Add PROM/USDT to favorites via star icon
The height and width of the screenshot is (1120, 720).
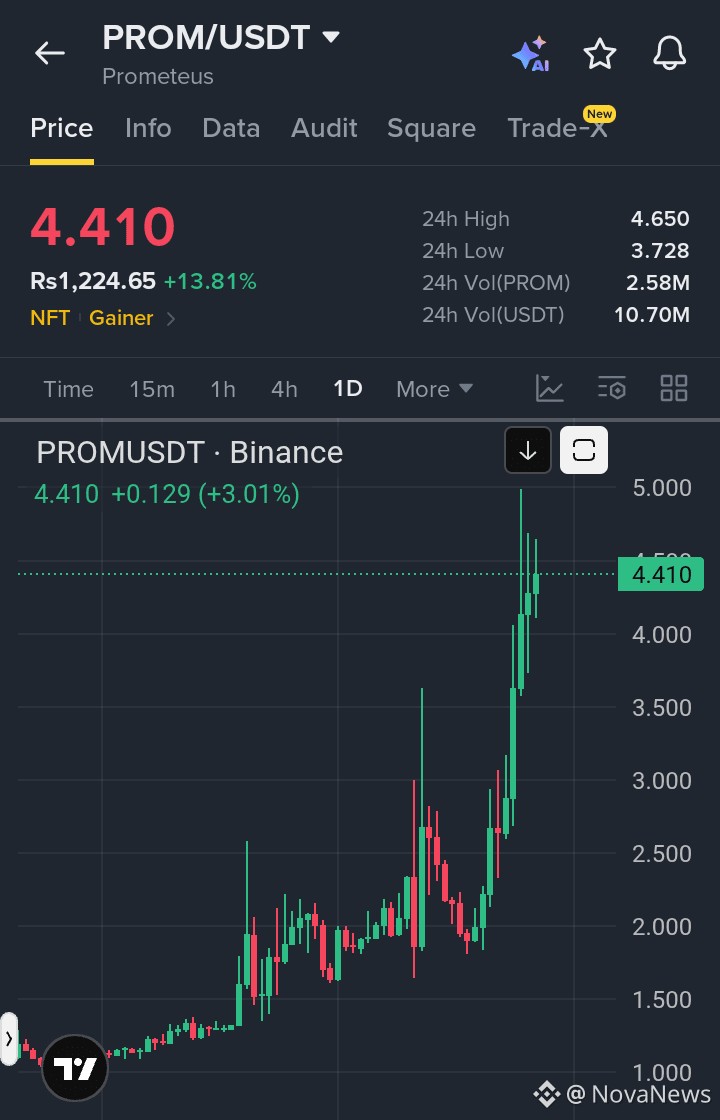tap(599, 54)
